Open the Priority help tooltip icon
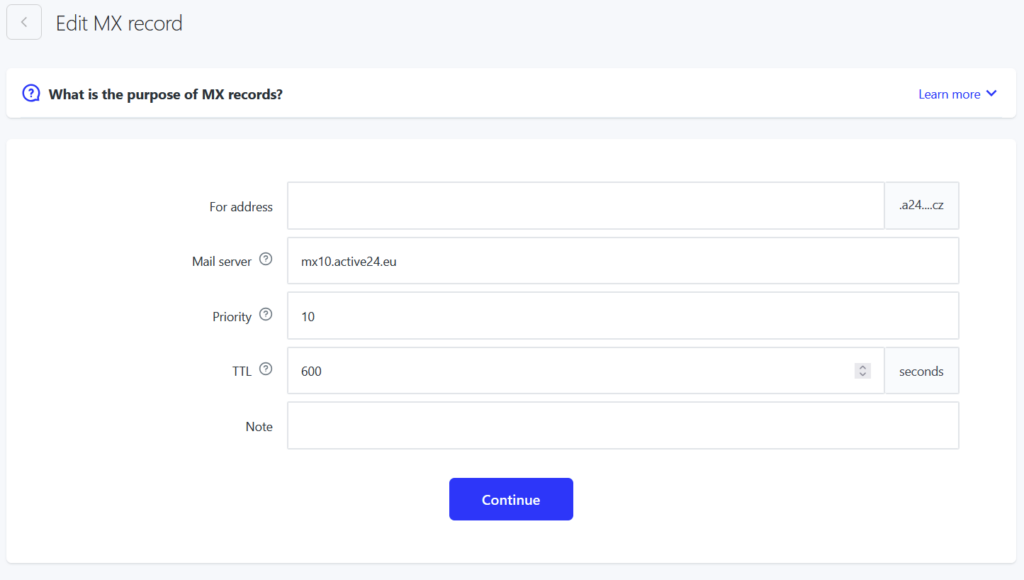 265,315
